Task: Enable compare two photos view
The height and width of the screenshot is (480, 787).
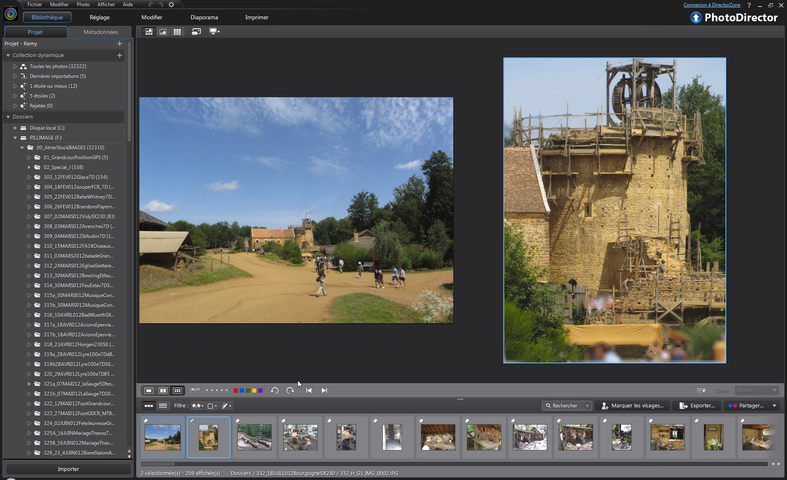Action: (x=163, y=390)
